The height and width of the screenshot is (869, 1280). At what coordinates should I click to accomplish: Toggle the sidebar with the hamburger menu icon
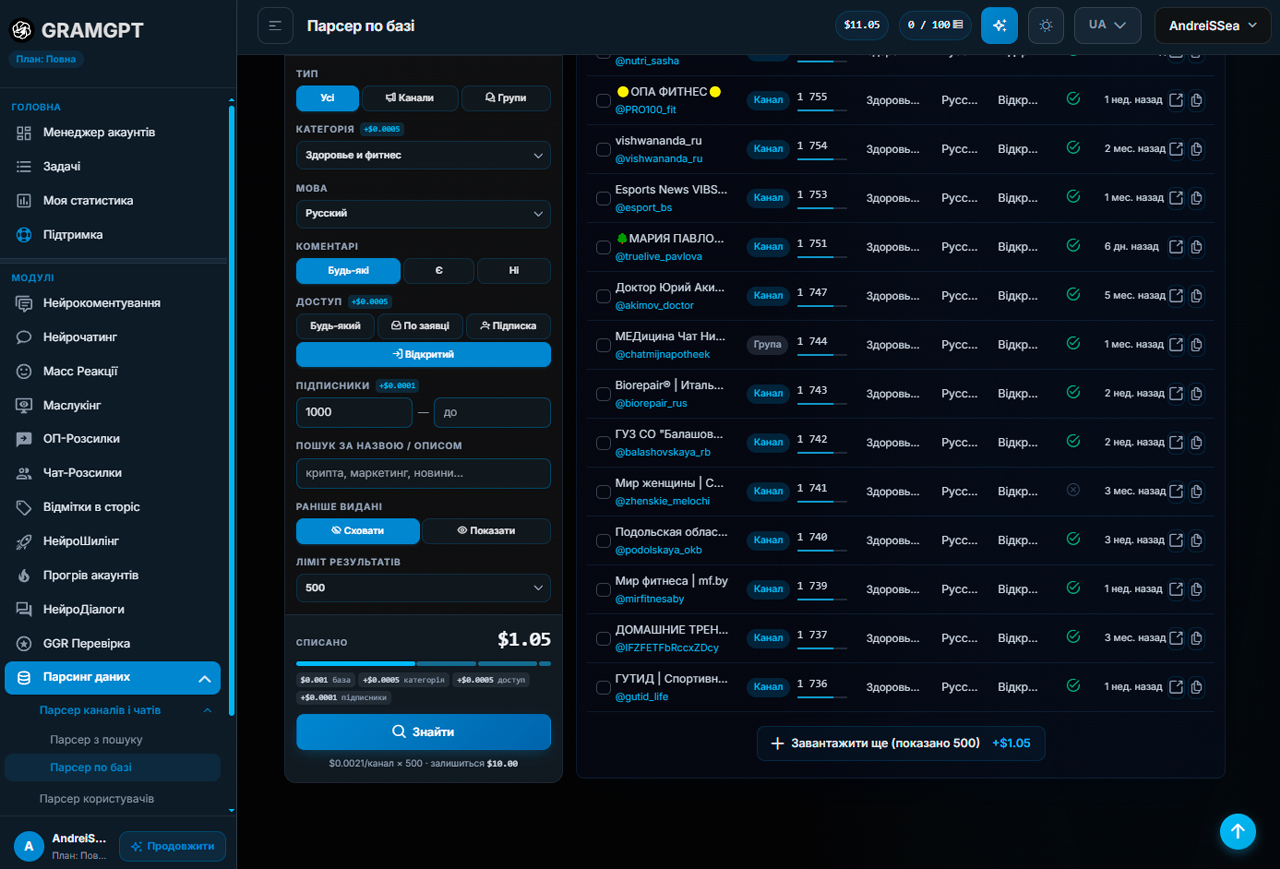[x=275, y=25]
